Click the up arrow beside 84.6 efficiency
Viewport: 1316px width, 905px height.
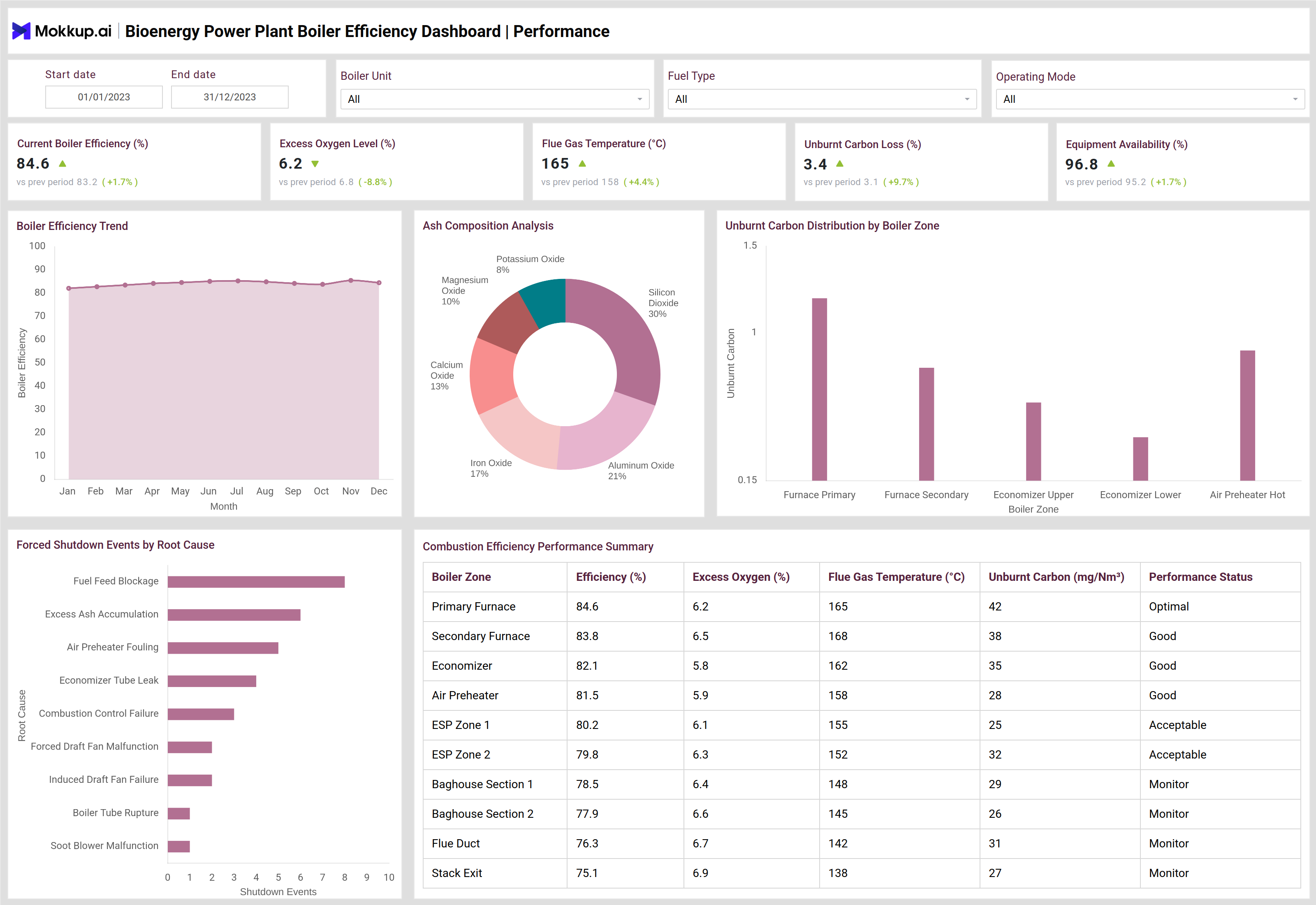coord(63,164)
